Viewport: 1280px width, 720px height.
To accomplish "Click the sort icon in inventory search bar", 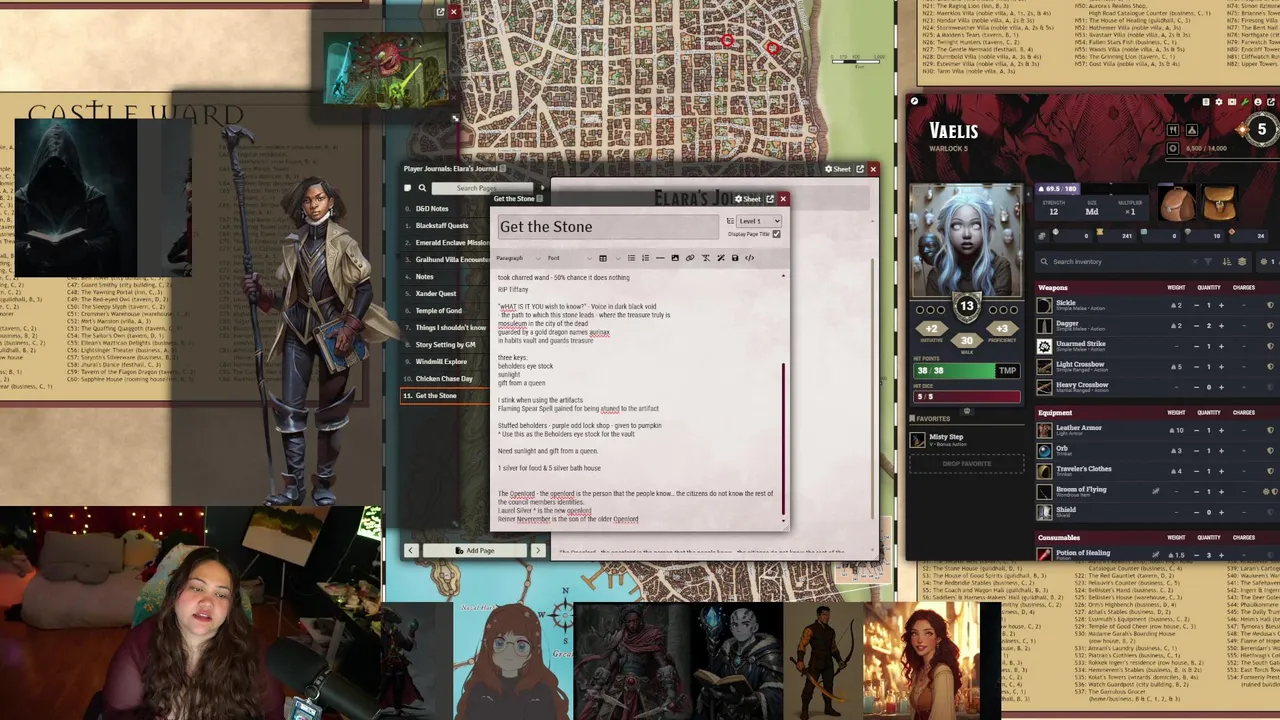I will pyautogui.click(x=1227, y=261).
